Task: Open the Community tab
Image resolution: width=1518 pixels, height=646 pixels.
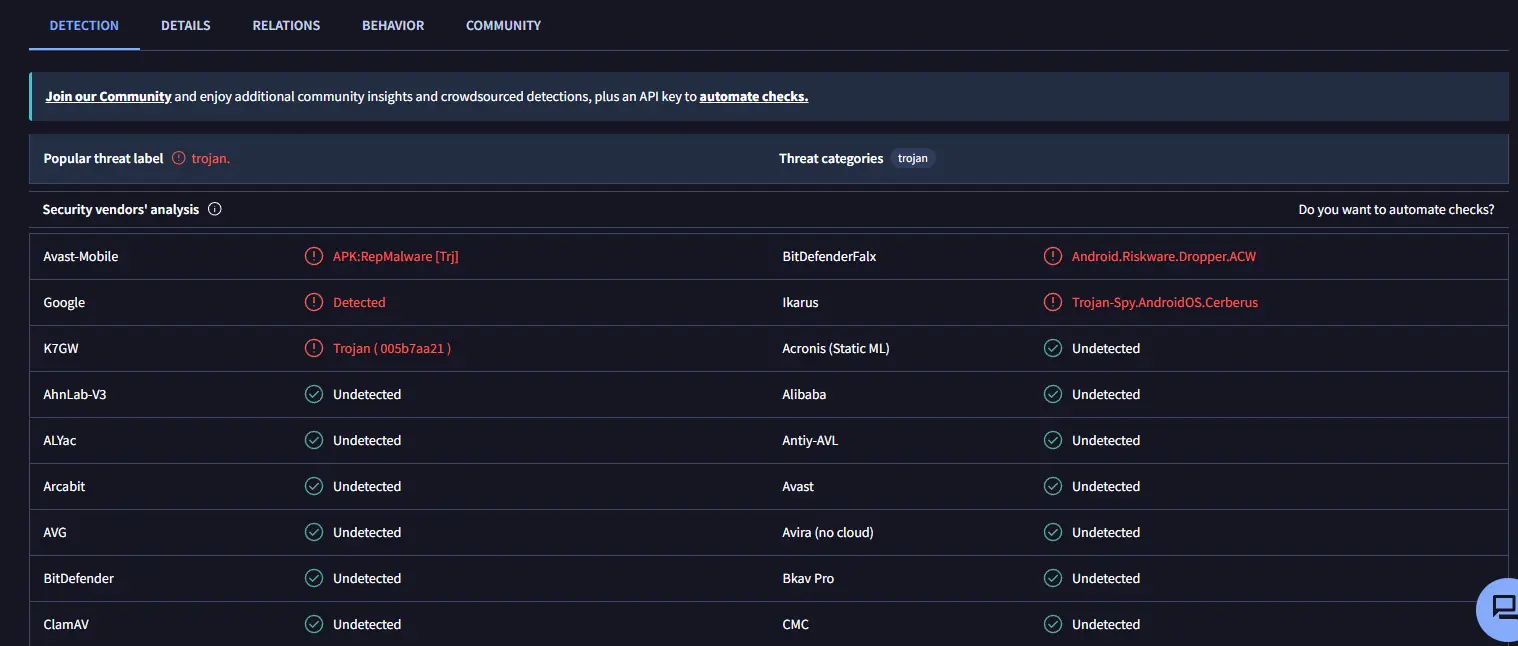Action: (503, 25)
